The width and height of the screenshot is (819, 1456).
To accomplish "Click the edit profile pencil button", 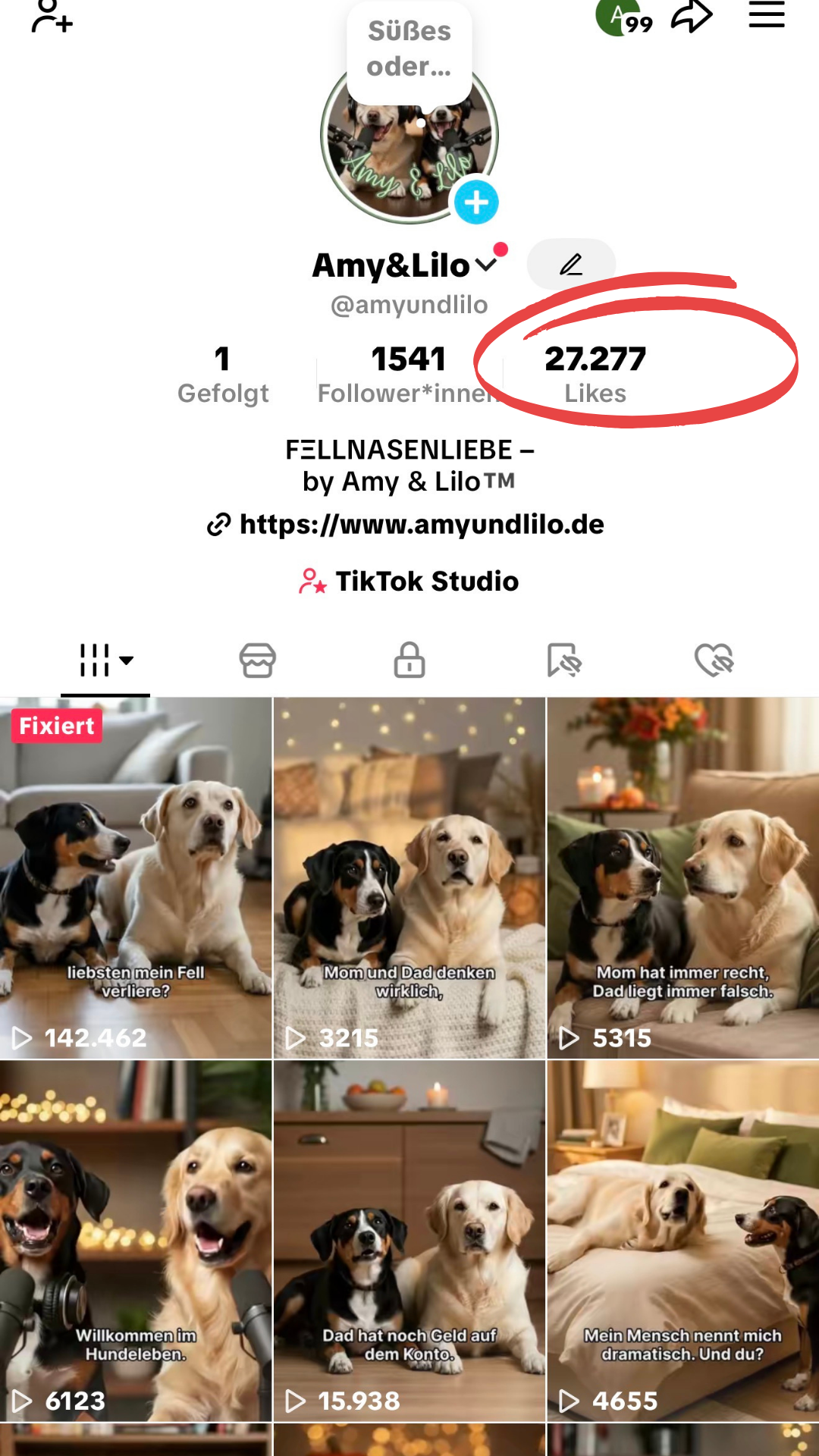I will click(571, 264).
